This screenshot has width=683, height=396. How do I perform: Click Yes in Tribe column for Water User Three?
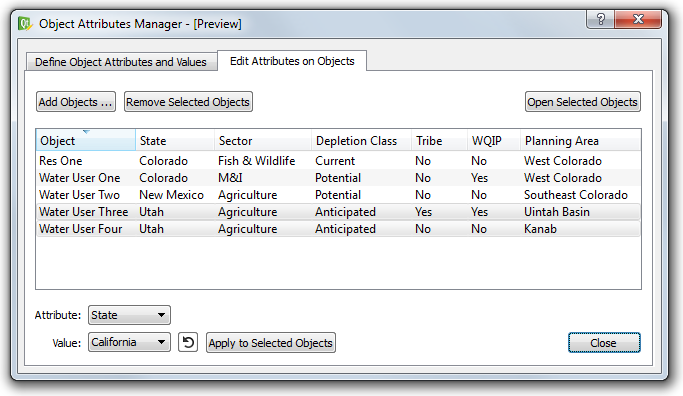(423, 212)
